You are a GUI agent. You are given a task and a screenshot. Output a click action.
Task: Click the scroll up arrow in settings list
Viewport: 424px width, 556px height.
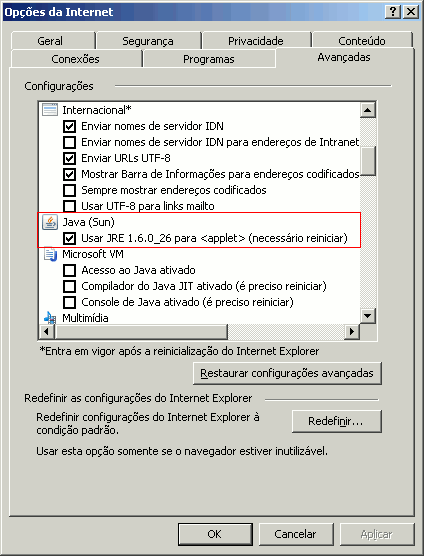pos(368,110)
